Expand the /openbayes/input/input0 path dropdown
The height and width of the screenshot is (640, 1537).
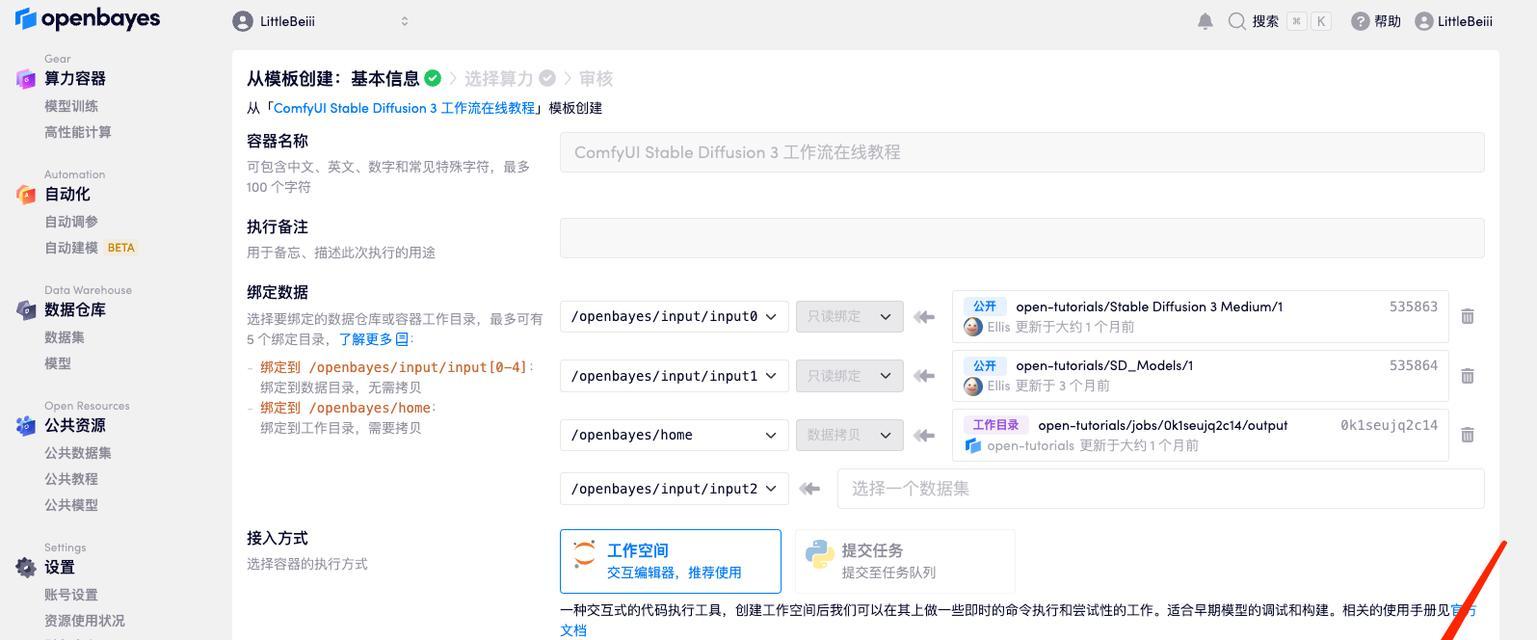(x=674, y=317)
